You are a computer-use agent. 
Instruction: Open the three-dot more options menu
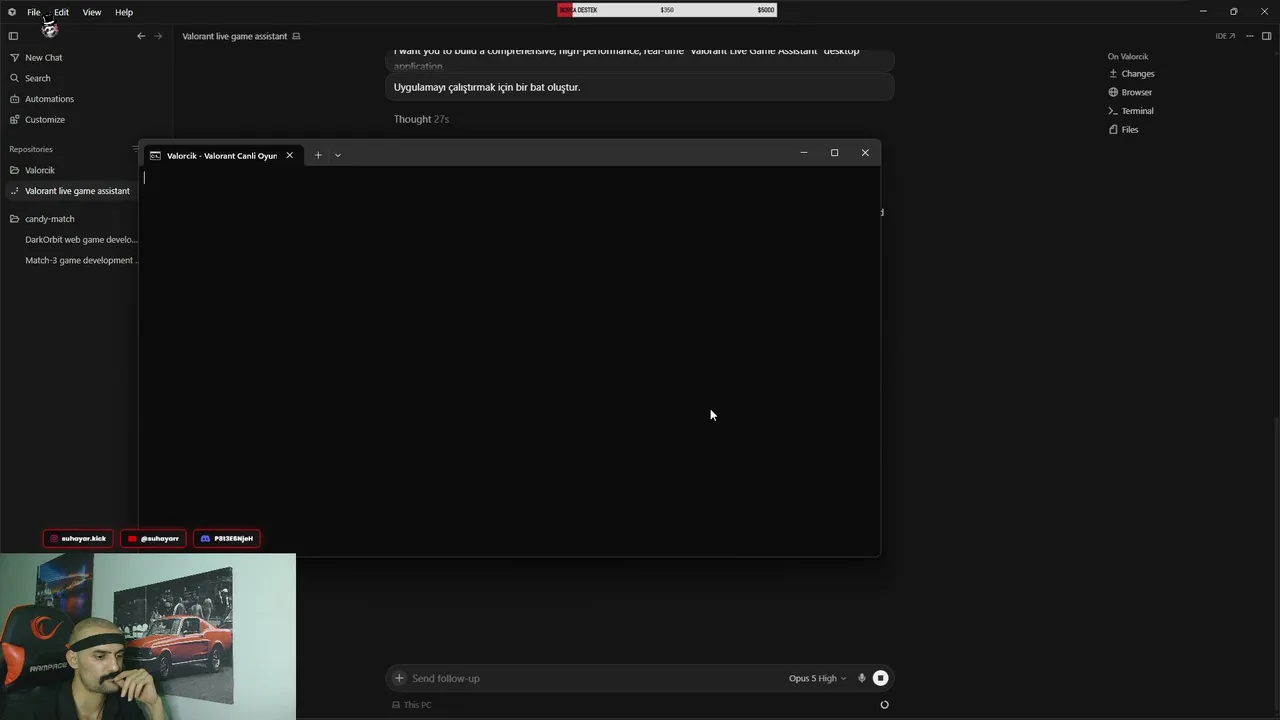click(x=1250, y=36)
